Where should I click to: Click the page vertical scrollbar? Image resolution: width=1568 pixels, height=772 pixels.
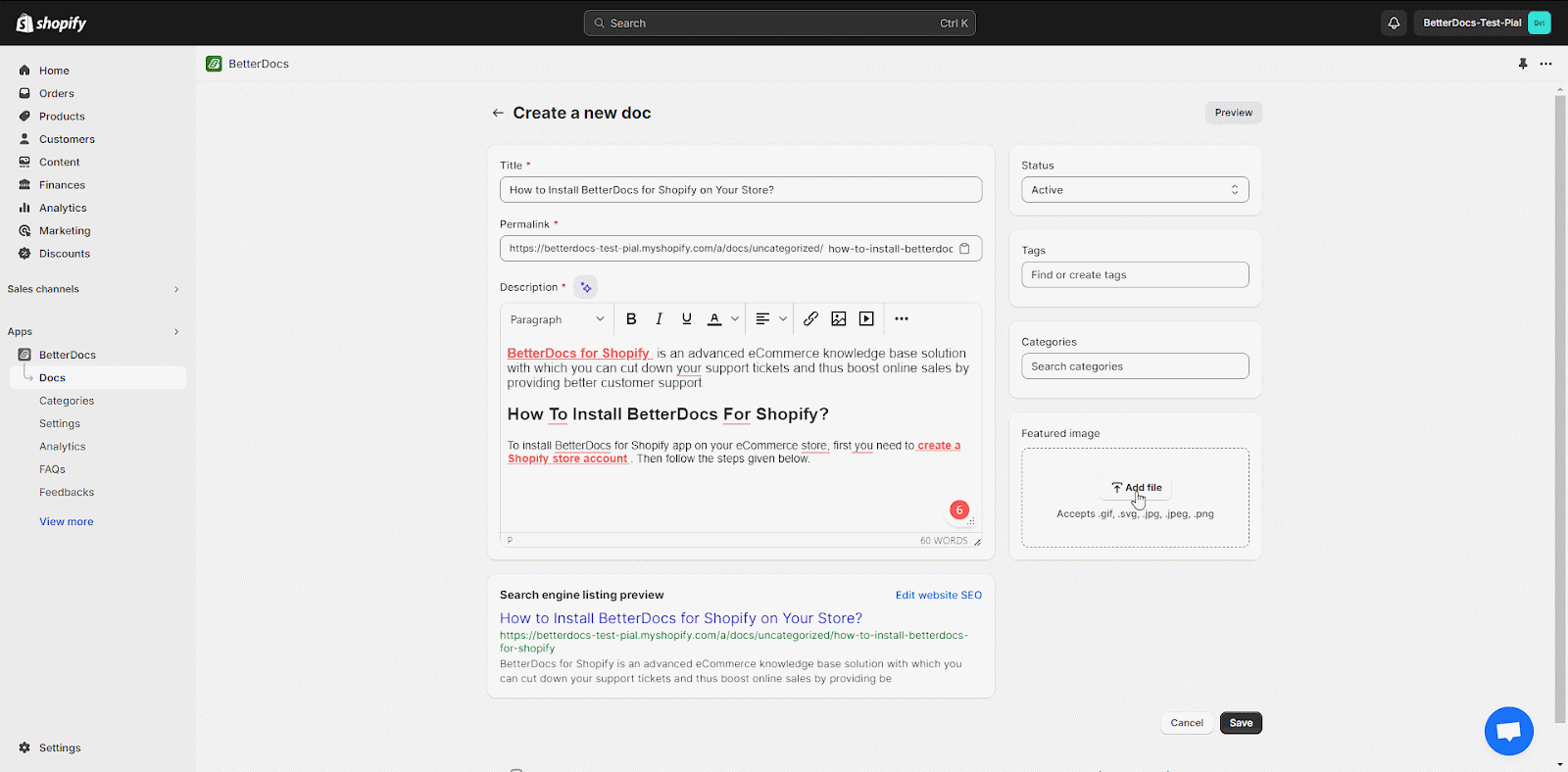coord(1560,410)
